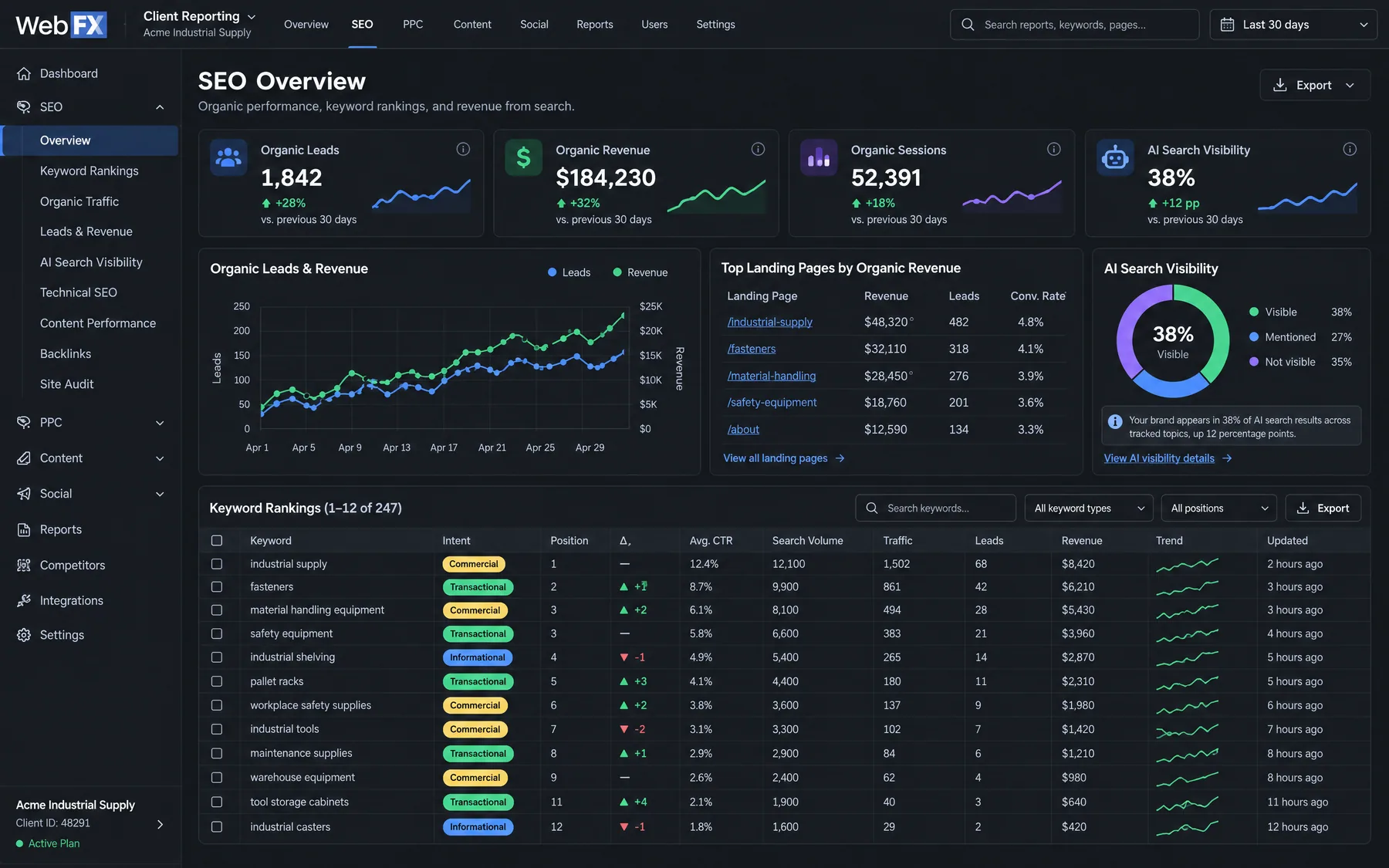Switch to the PPC top tab

(x=413, y=25)
